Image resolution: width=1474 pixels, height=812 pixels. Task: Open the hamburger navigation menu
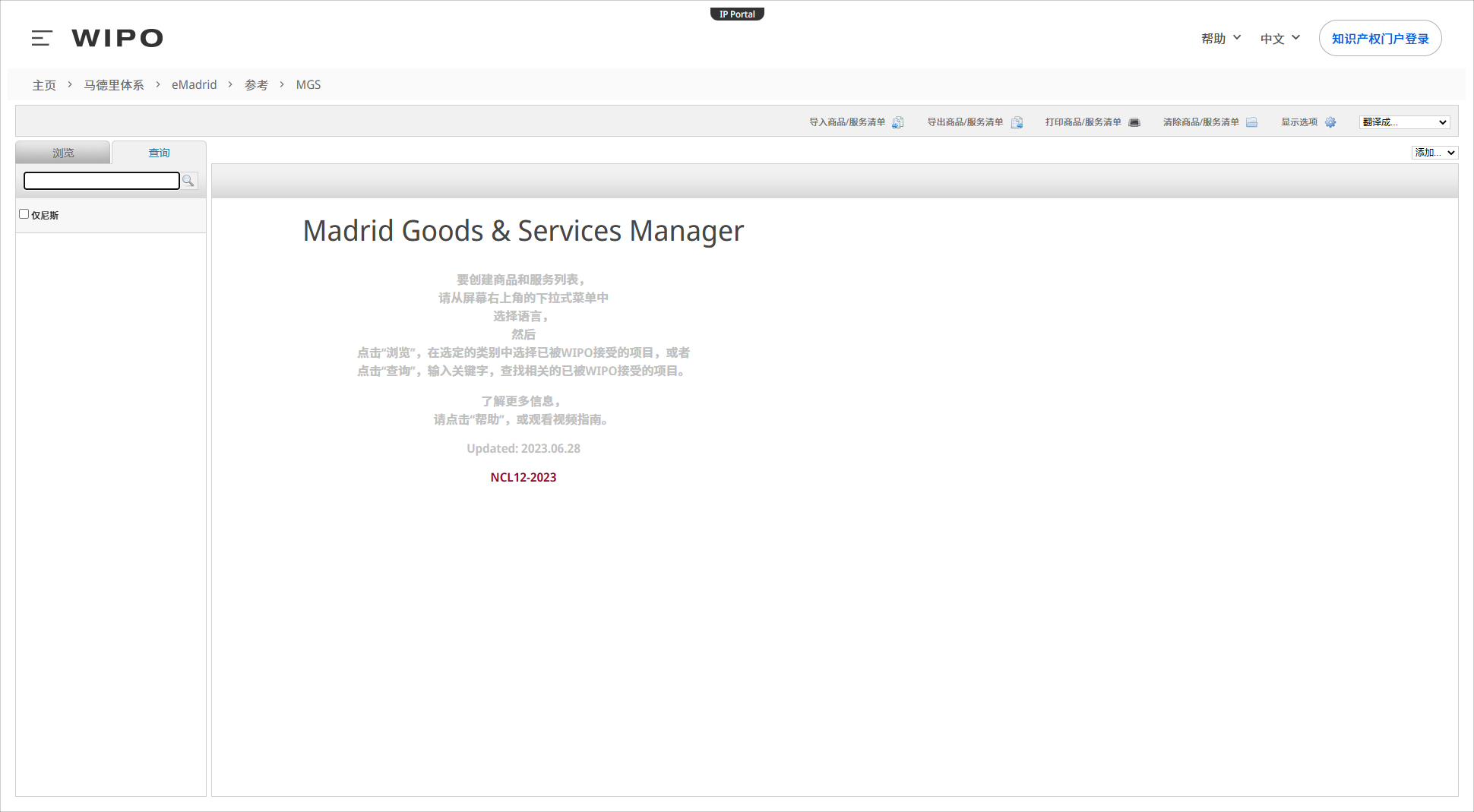point(42,38)
